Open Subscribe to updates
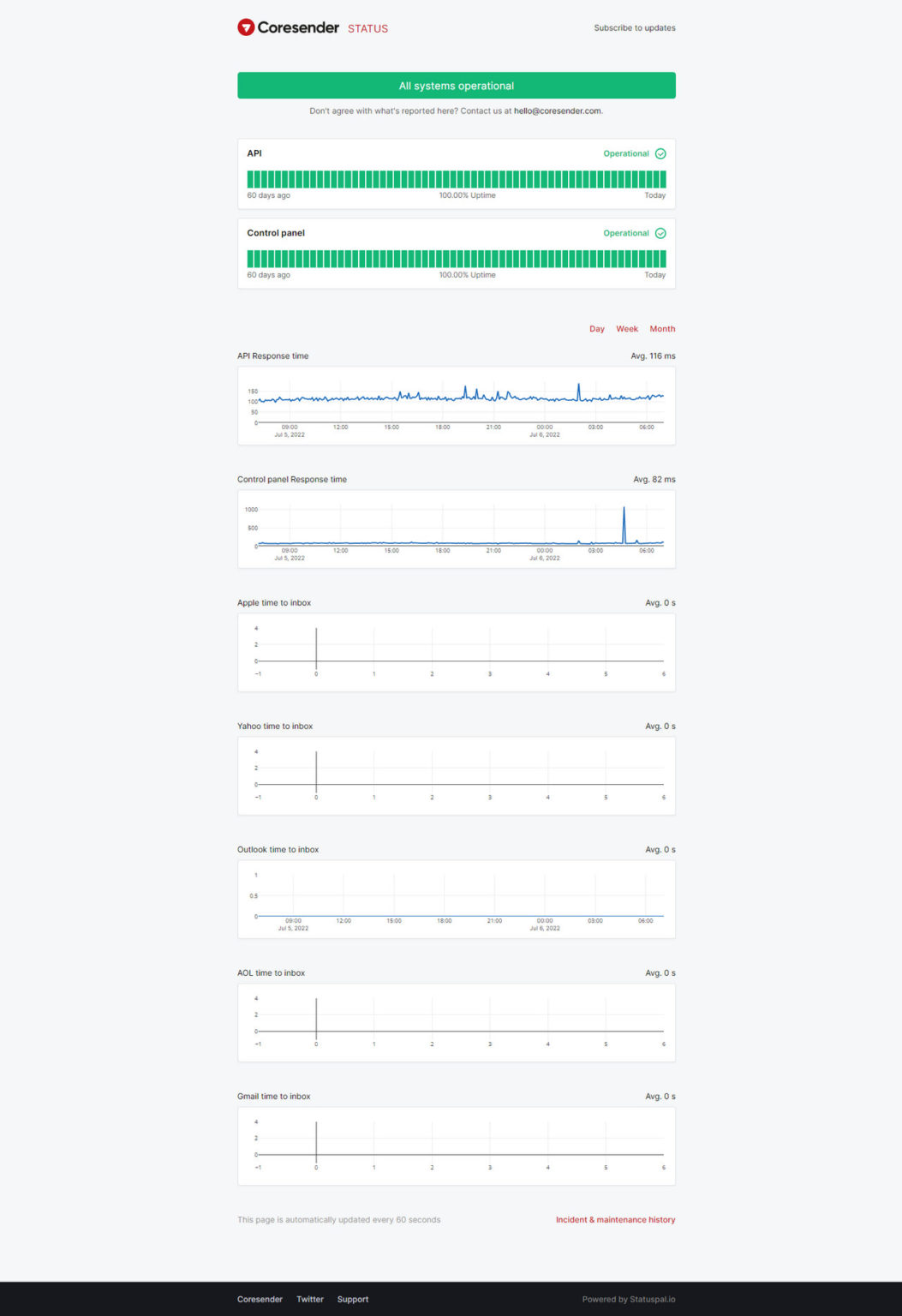 coord(634,28)
